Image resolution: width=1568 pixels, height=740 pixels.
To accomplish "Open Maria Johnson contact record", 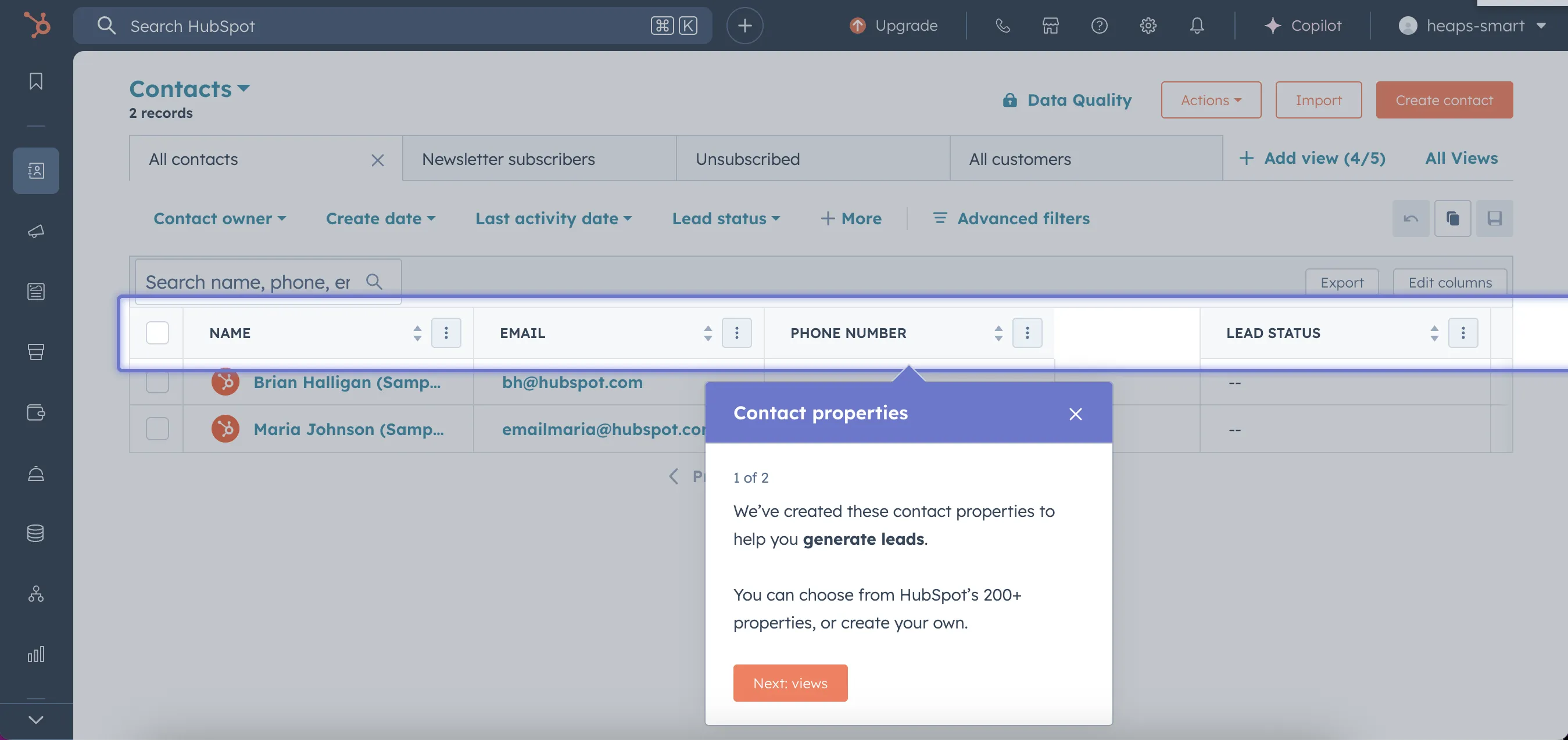I will (x=348, y=429).
